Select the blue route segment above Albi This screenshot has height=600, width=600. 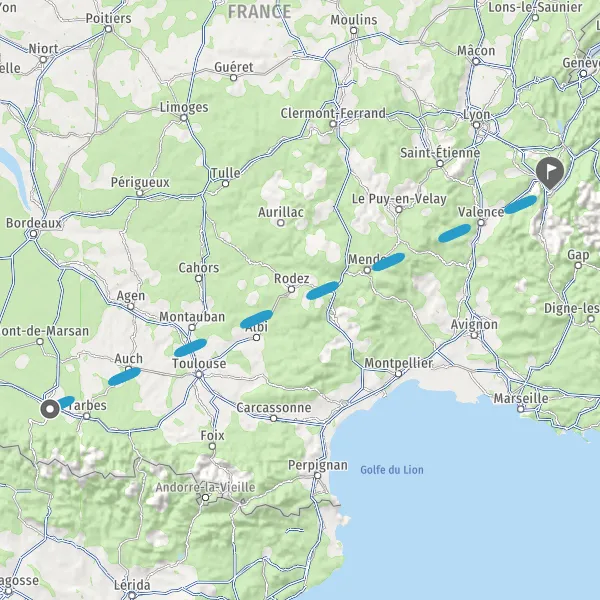click(x=256, y=319)
